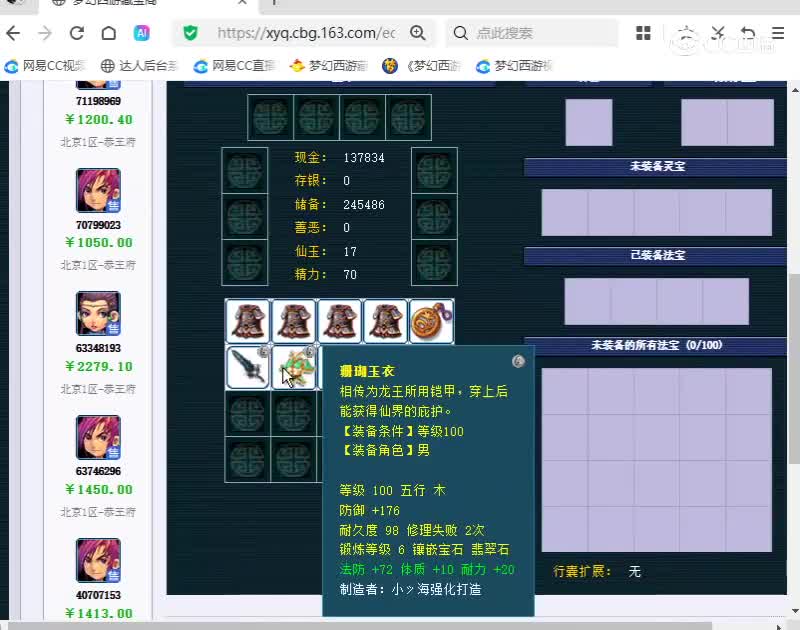Open the 梦幻西游藏 bookmark with bird icon
Image resolution: width=800 pixels, height=630 pixels.
(328, 66)
